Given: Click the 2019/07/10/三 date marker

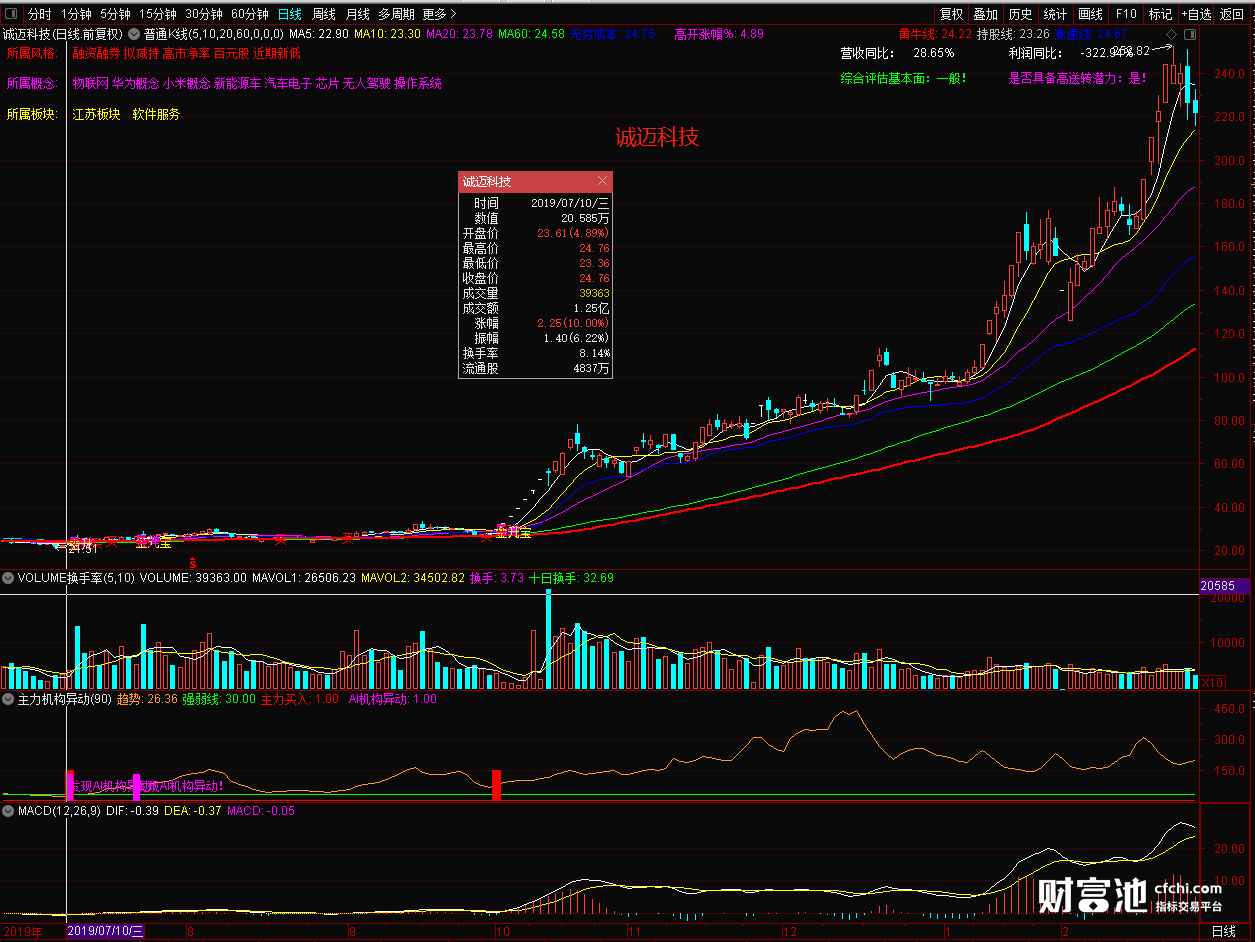Looking at the screenshot, I should coord(106,931).
